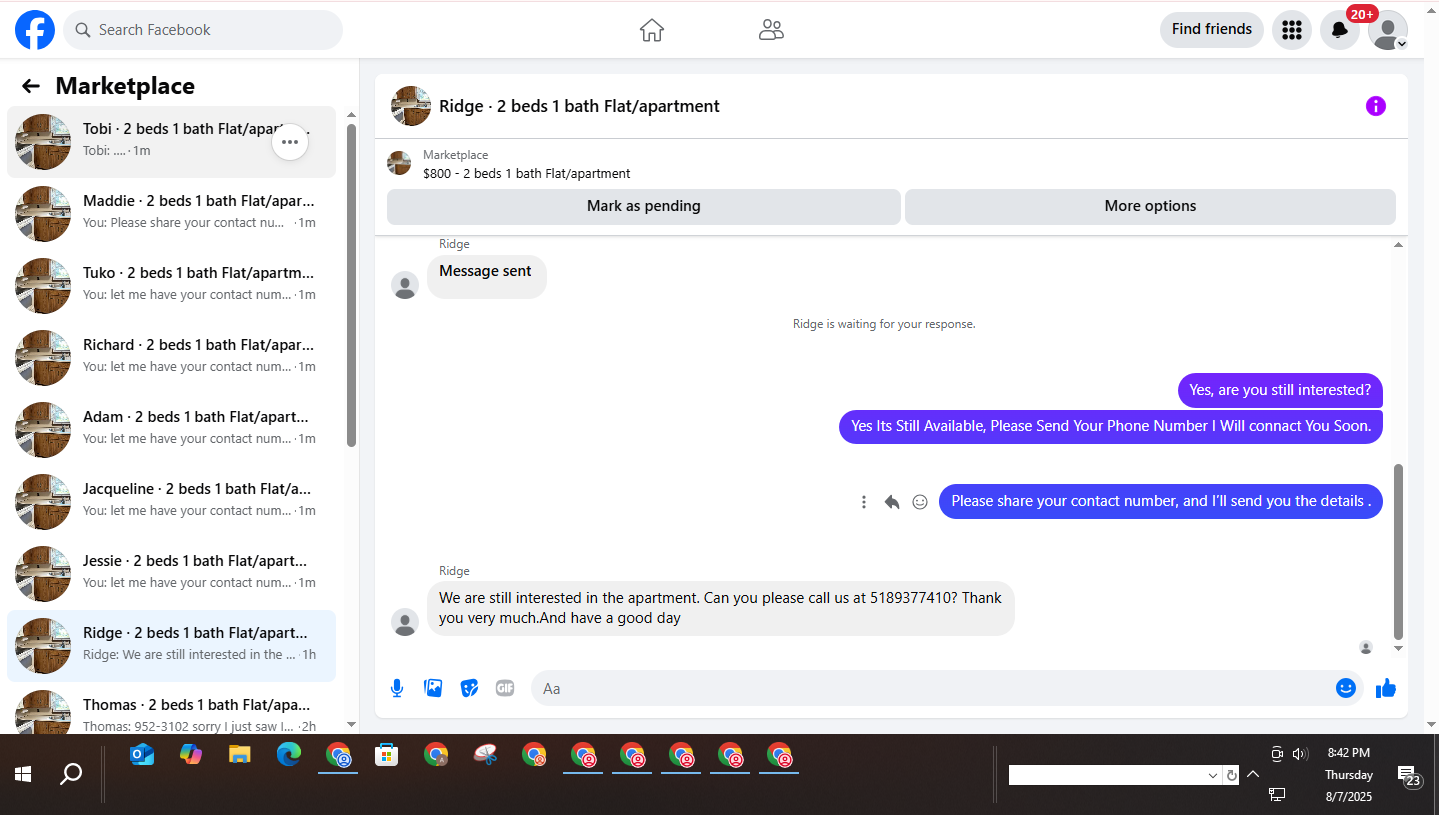Click the chat scrollbar up arrow
Image resolution: width=1439 pixels, height=815 pixels.
[1399, 245]
